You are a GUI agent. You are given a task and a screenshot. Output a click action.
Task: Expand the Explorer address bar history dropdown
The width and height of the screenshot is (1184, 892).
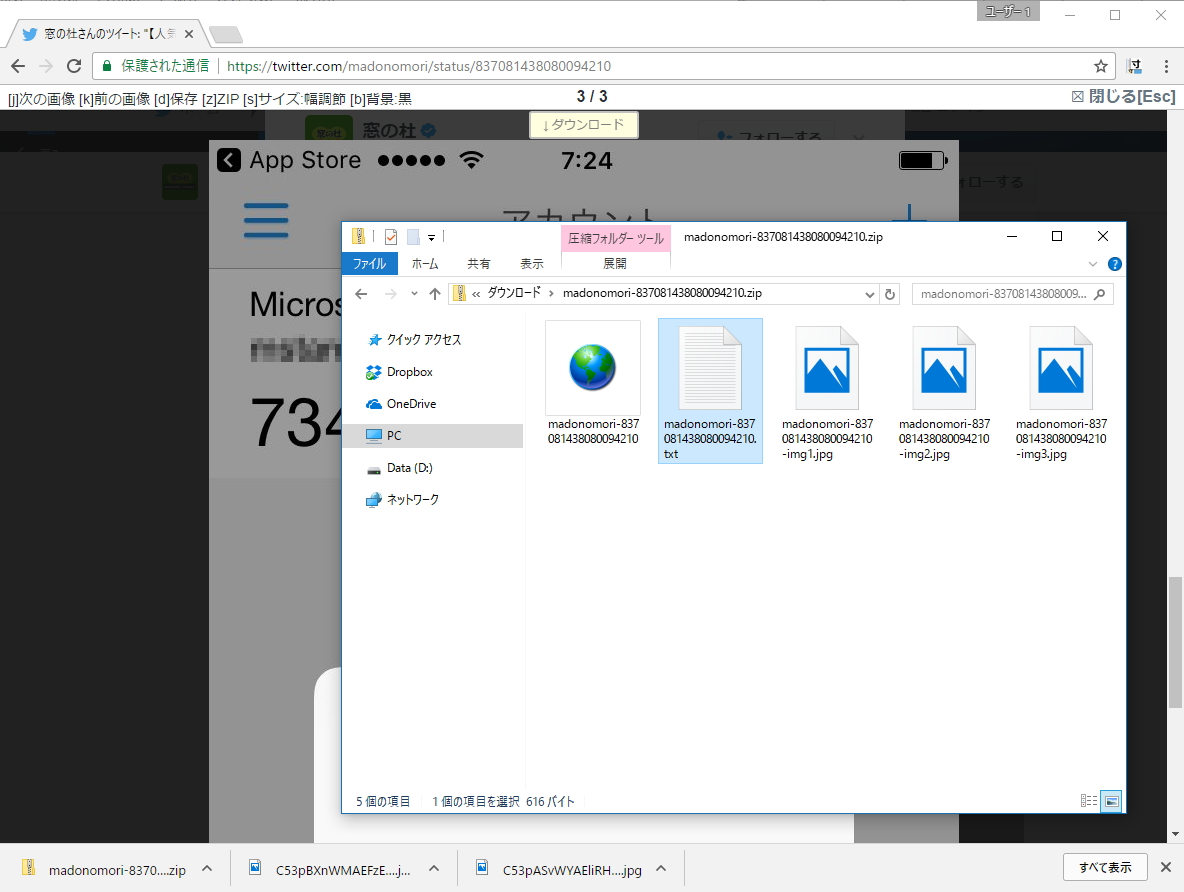[x=869, y=295]
